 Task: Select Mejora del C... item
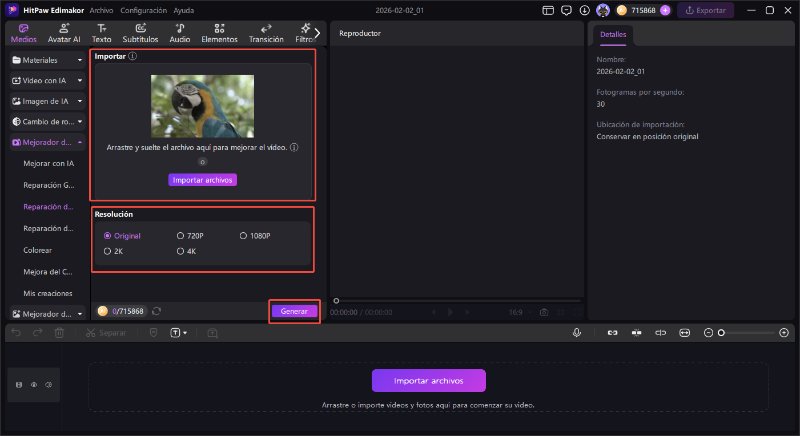point(47,272)
